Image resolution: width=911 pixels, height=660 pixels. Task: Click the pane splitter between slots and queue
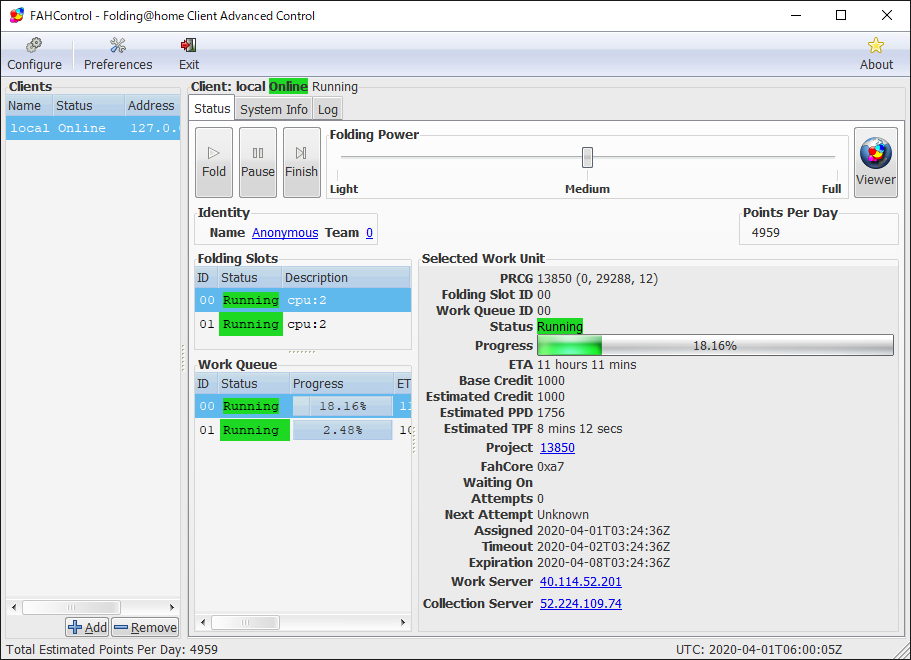click(x=302, y=351)
